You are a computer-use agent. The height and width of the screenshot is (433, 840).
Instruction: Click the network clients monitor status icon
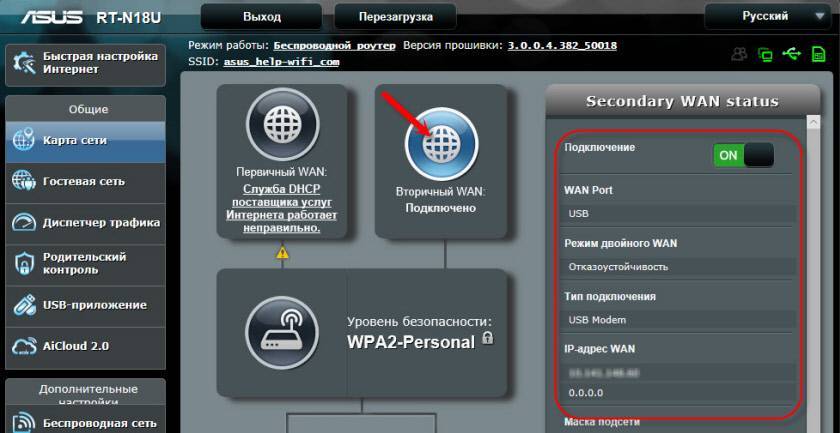766,53
